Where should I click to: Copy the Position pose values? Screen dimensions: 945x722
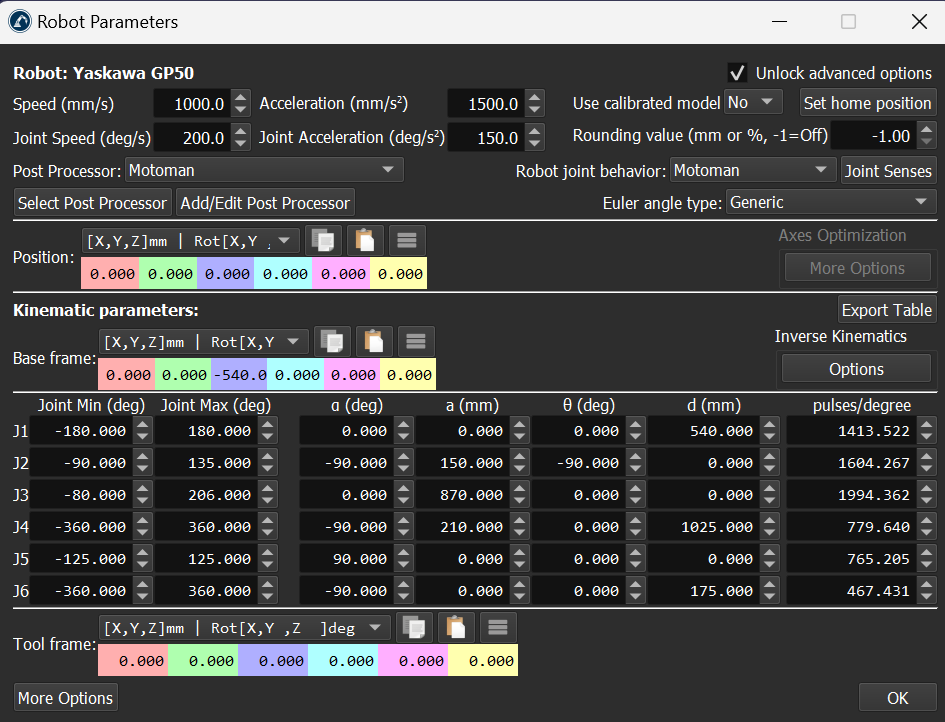(x=323, y=240)
